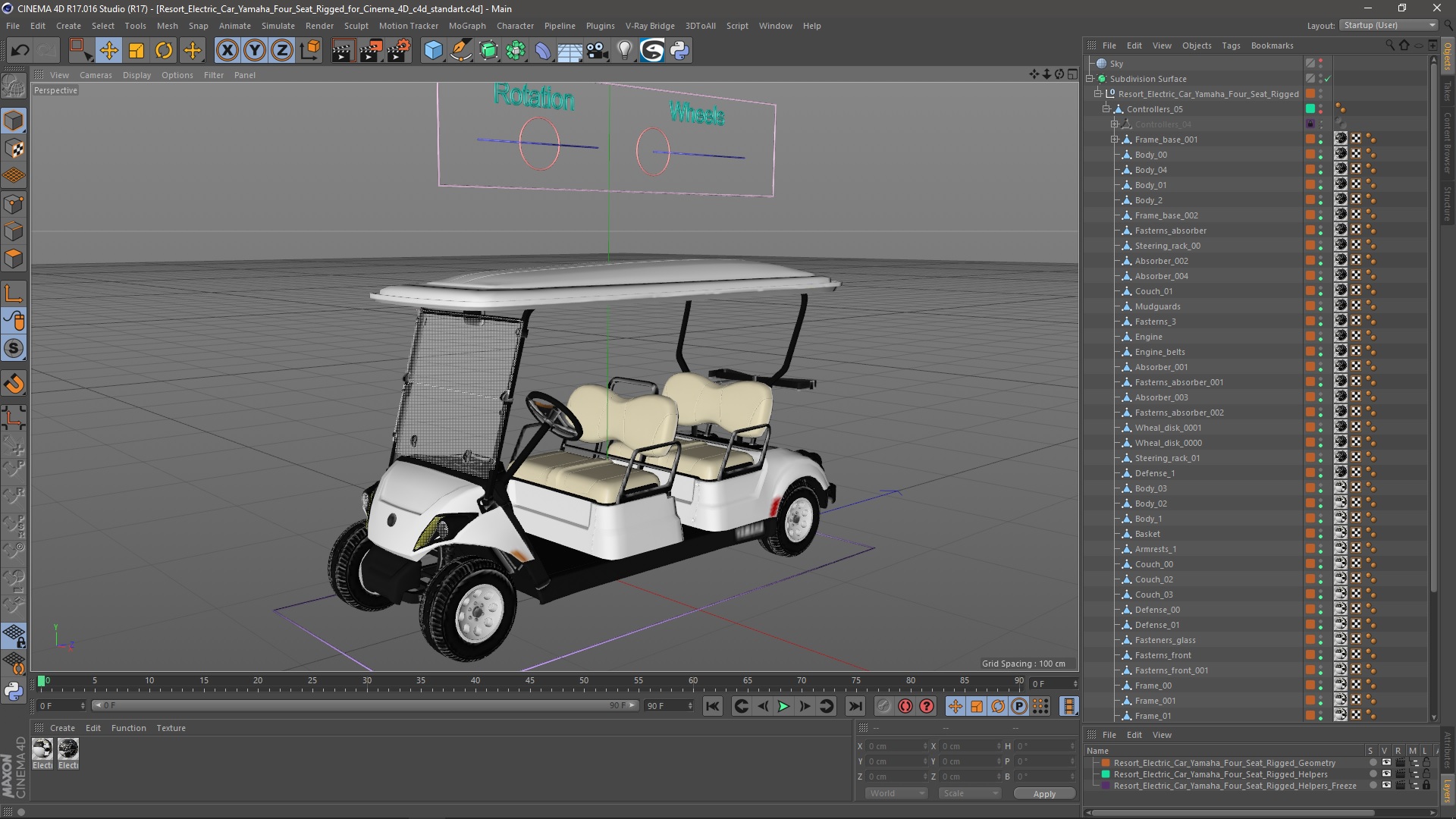Go to start of animation
Screen dimensions: 1456x819
click(x=713, y=706)
